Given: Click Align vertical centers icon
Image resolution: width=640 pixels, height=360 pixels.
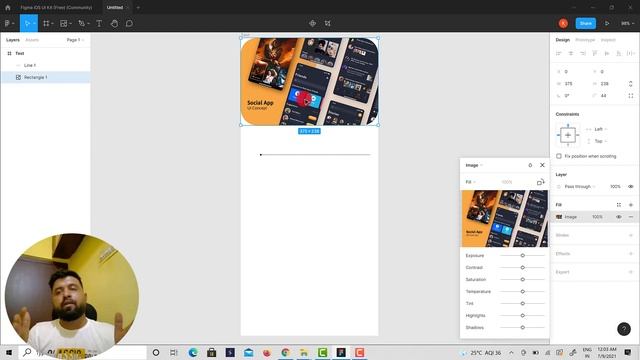Looking at the screenshot, I should pyautogui.click(x=607, y=53).
